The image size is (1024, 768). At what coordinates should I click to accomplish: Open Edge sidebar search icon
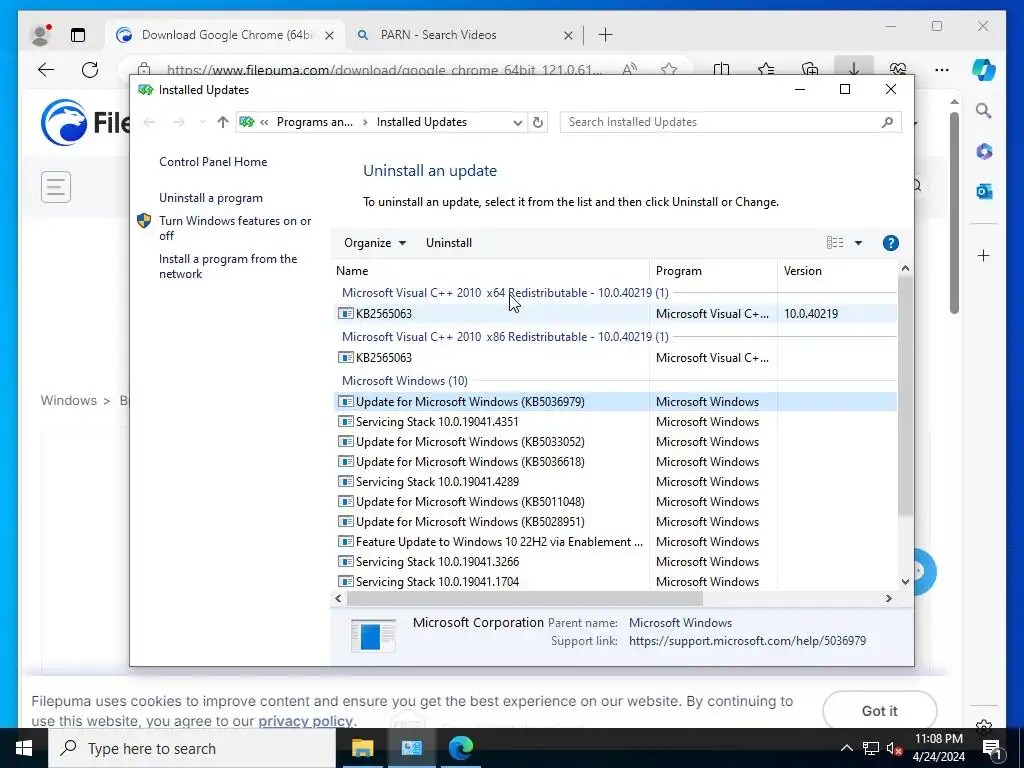click(984, 111)
